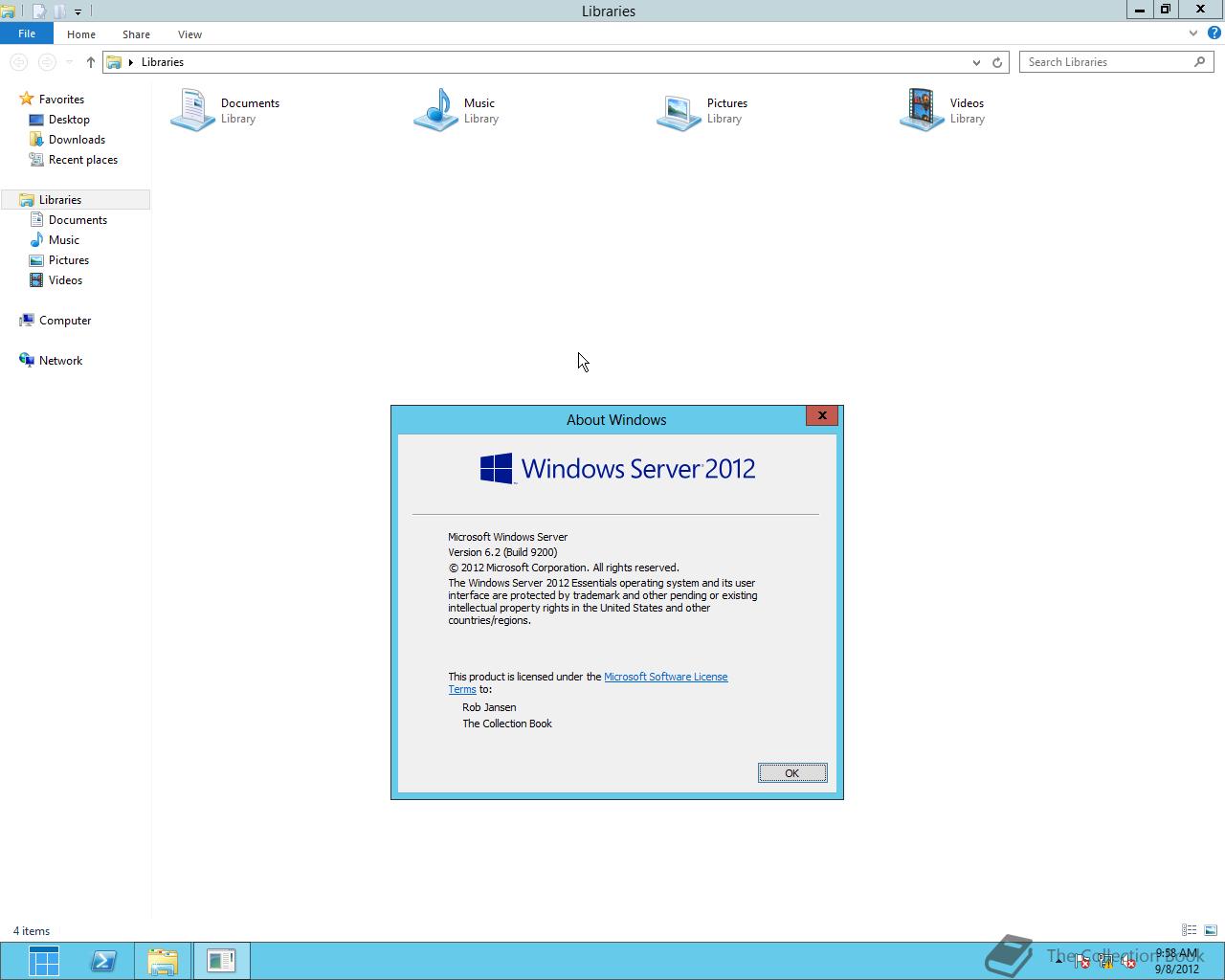Image resolution: width=1225 pixels, height=980 pixels.
Task: Open Customize Quick Access Toolbar dropdown
Action: tap(78, 12)
